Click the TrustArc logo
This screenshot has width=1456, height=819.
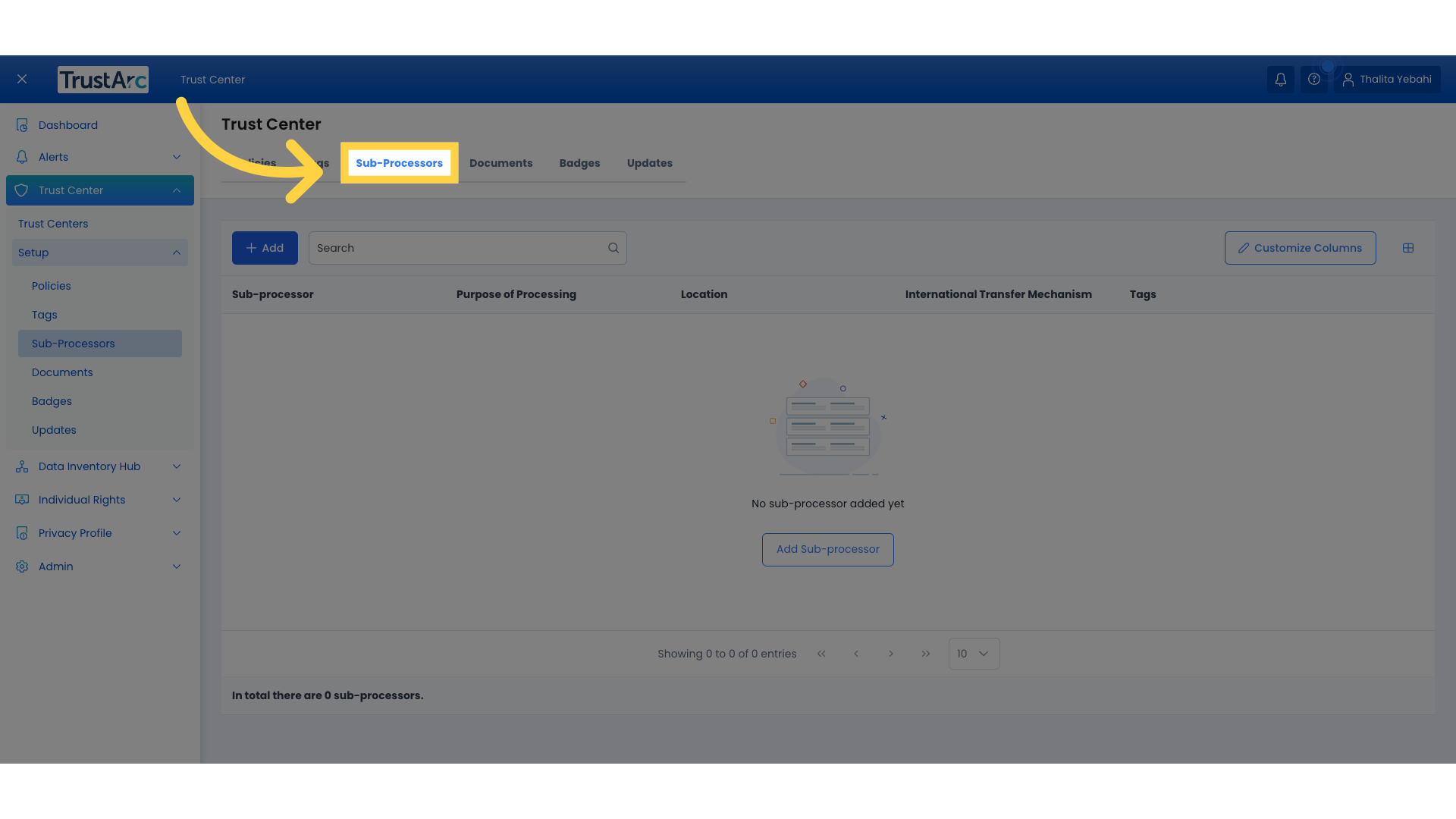coord(103,80)
